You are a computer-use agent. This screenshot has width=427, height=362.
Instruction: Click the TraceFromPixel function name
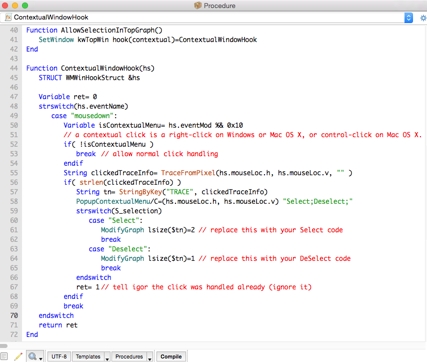(188, 173)
